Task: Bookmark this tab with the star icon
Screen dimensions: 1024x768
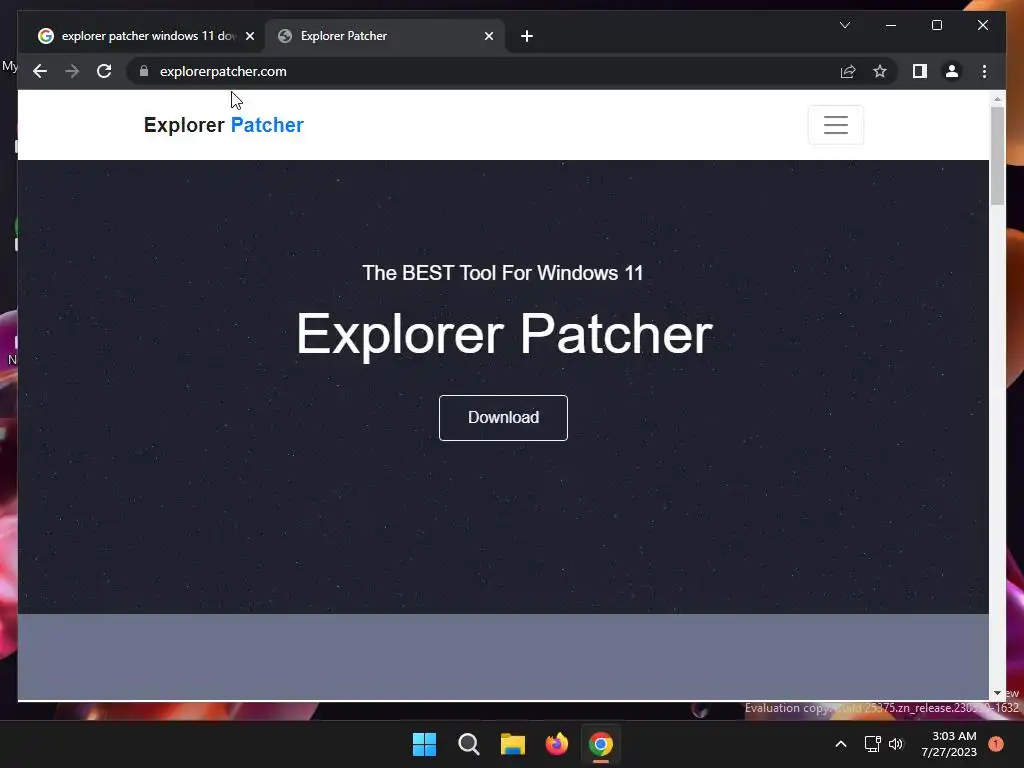Action: point(880,71)
